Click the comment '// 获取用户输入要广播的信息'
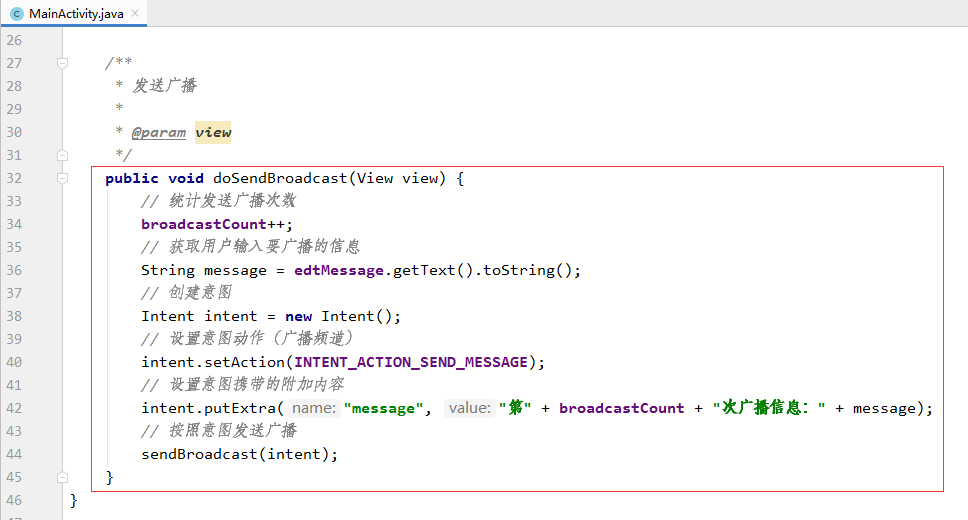The height and width of the screenshot is (520, 968). (250, 246)
